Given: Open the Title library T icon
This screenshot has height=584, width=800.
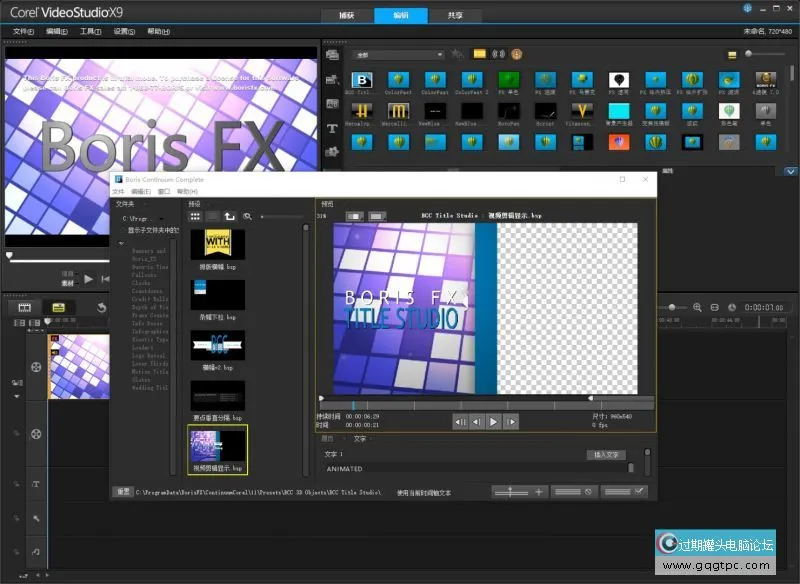Looking at the screenshot, I should (332, 128).
